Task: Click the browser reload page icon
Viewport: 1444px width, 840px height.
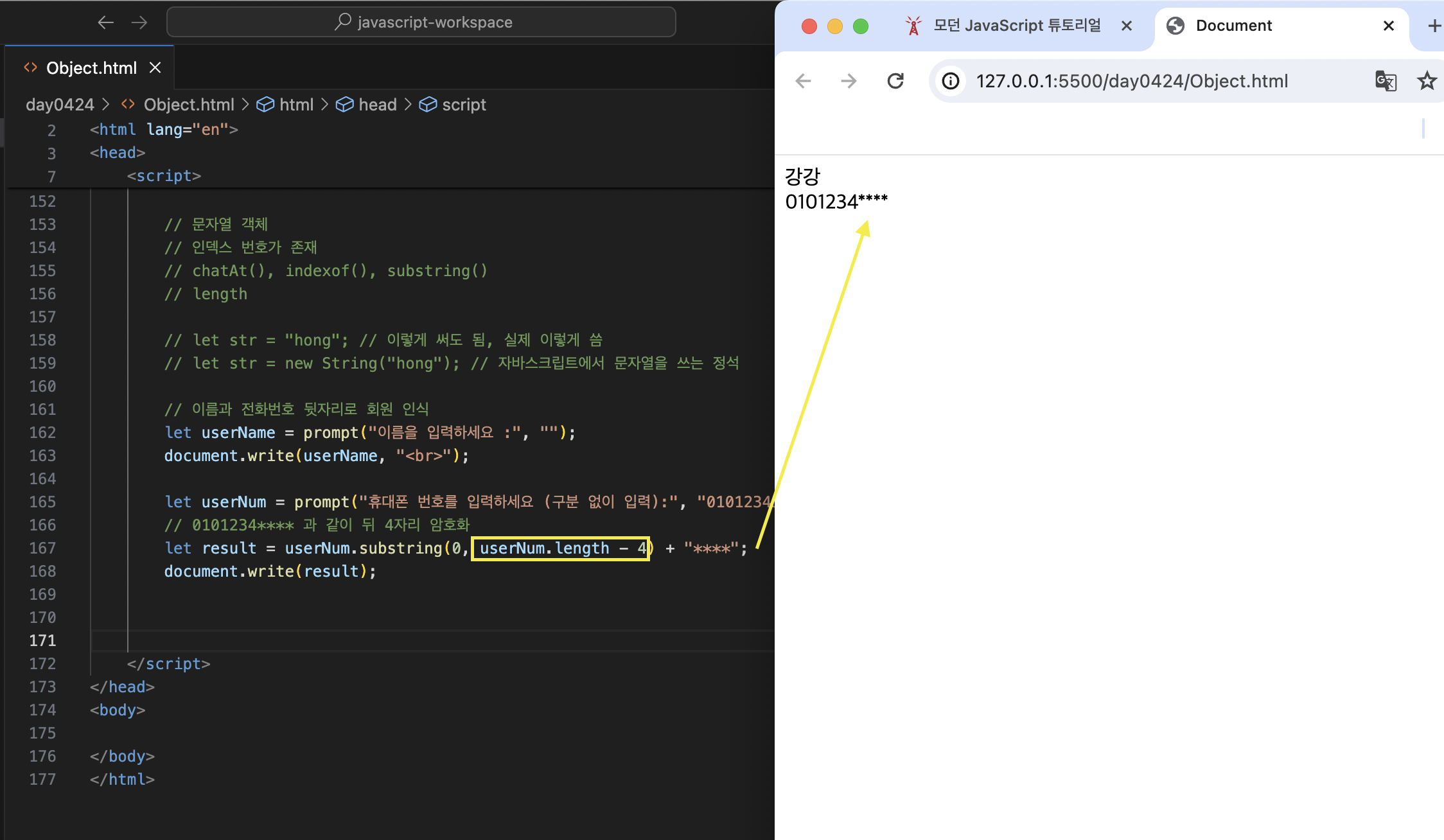Action: tap(895, 81)
